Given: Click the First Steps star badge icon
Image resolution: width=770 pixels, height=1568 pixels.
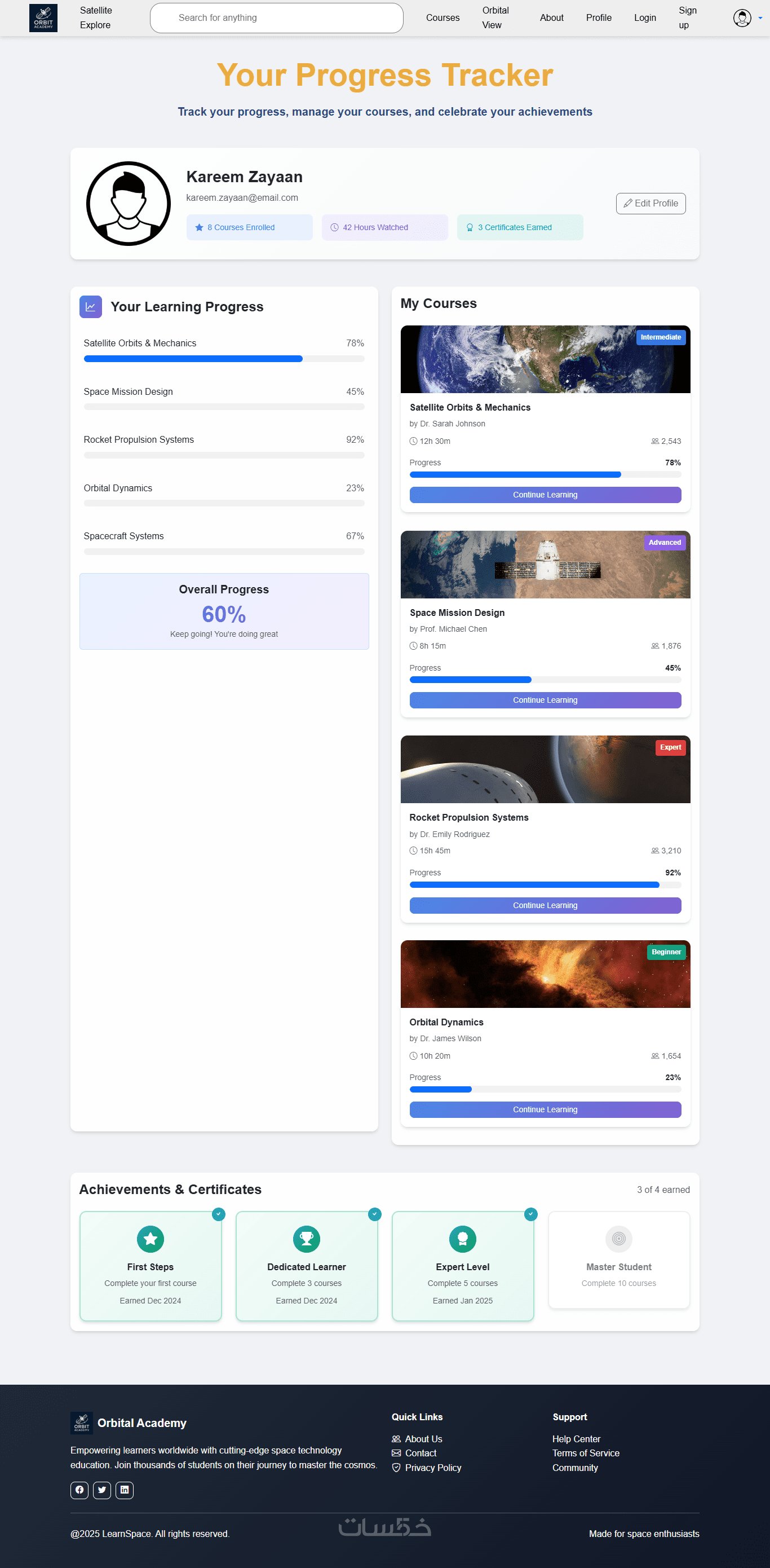Looking at the screenshot, I should (151, 1238).
